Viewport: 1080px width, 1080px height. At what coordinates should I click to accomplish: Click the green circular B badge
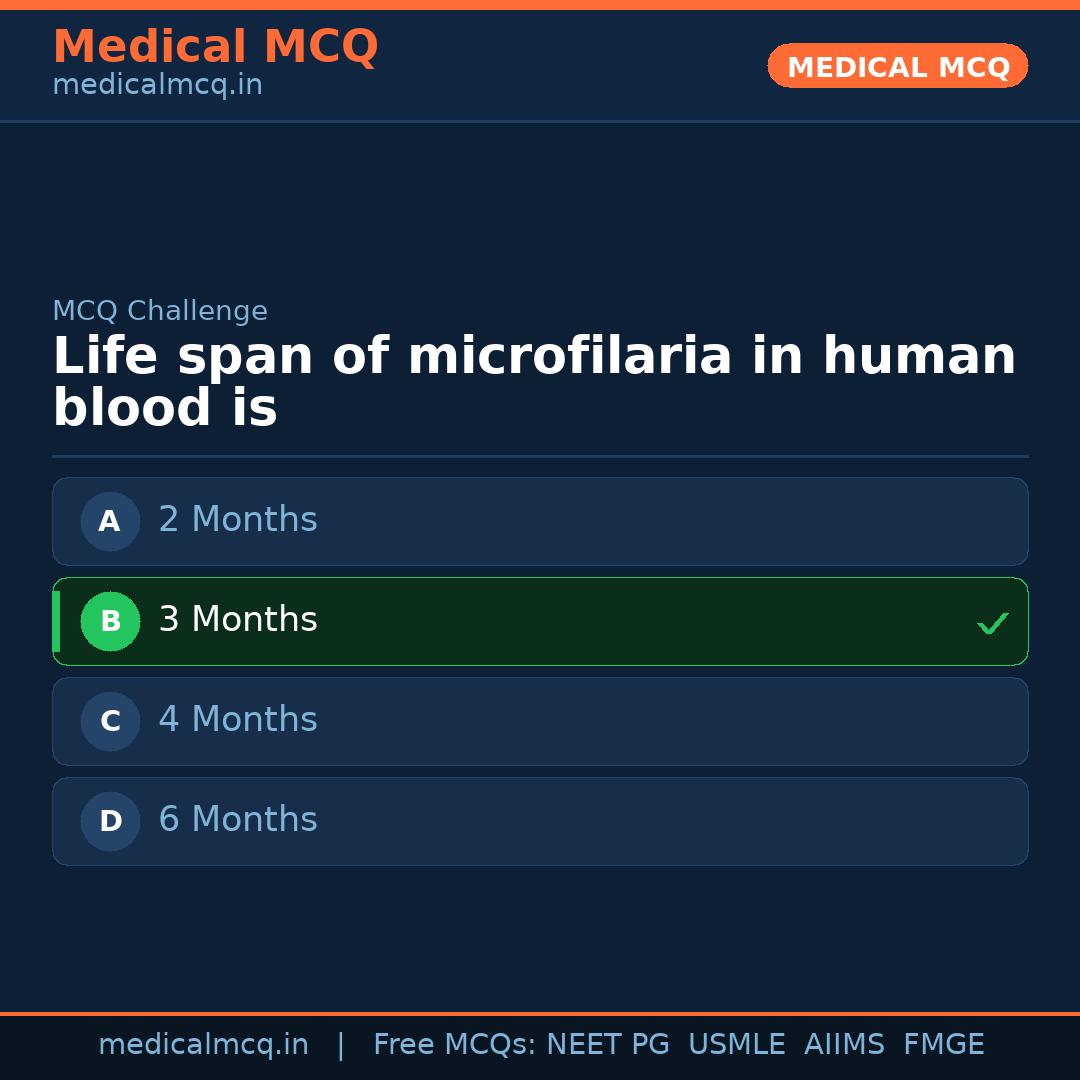coord(110,621)
